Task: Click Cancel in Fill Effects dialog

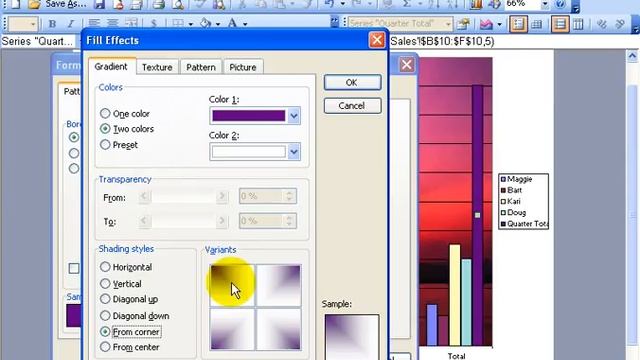Action: pyautogui.click(x=352, y=106)
